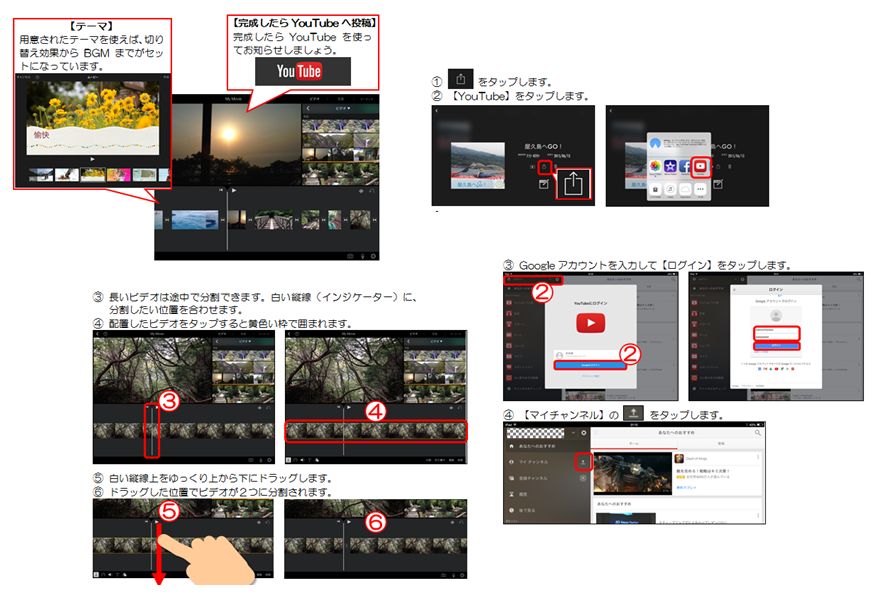Click the camera icon below the timeline
This screenshot has height=597, width=878.
tap(350, 255)
